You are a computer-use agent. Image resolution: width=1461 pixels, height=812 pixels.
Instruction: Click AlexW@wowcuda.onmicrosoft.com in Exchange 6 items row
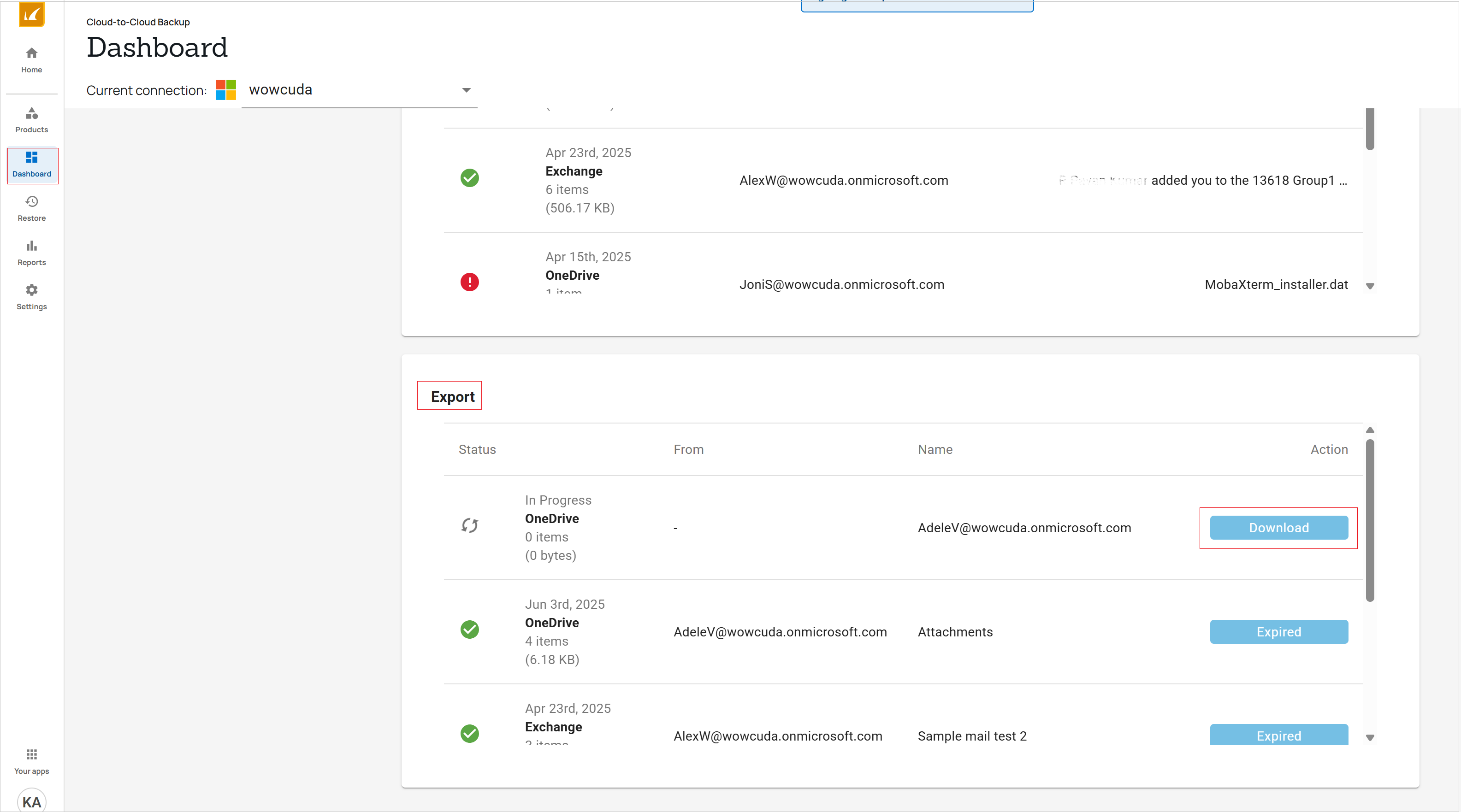click(x=844, y=180)
